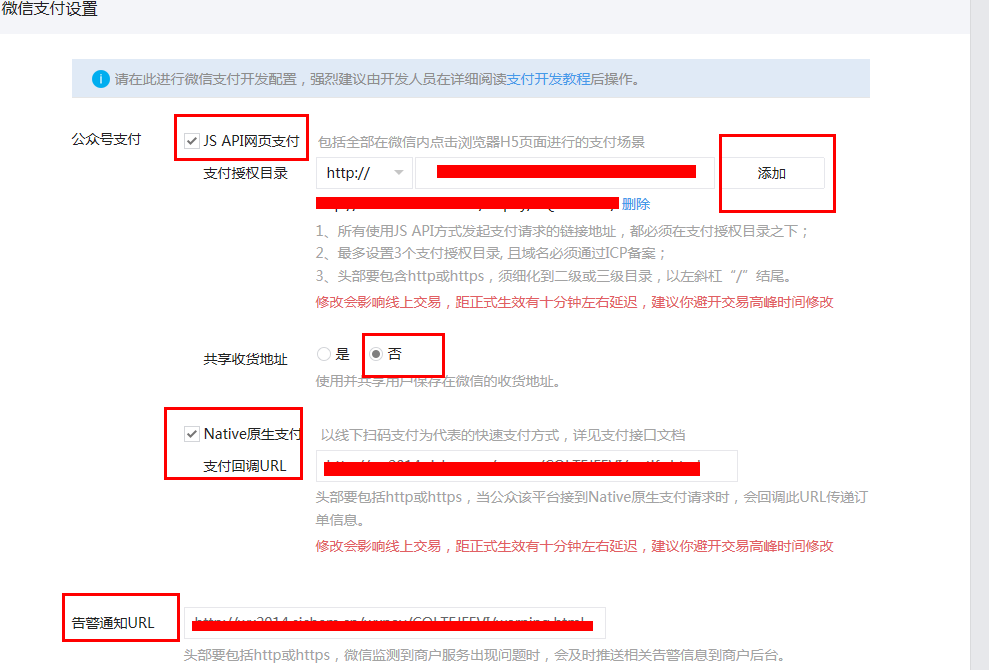Image resolution: width=989 pixels, height=670 pixels.
Task: Click the 公众号支付 section label
Action: 106,139
